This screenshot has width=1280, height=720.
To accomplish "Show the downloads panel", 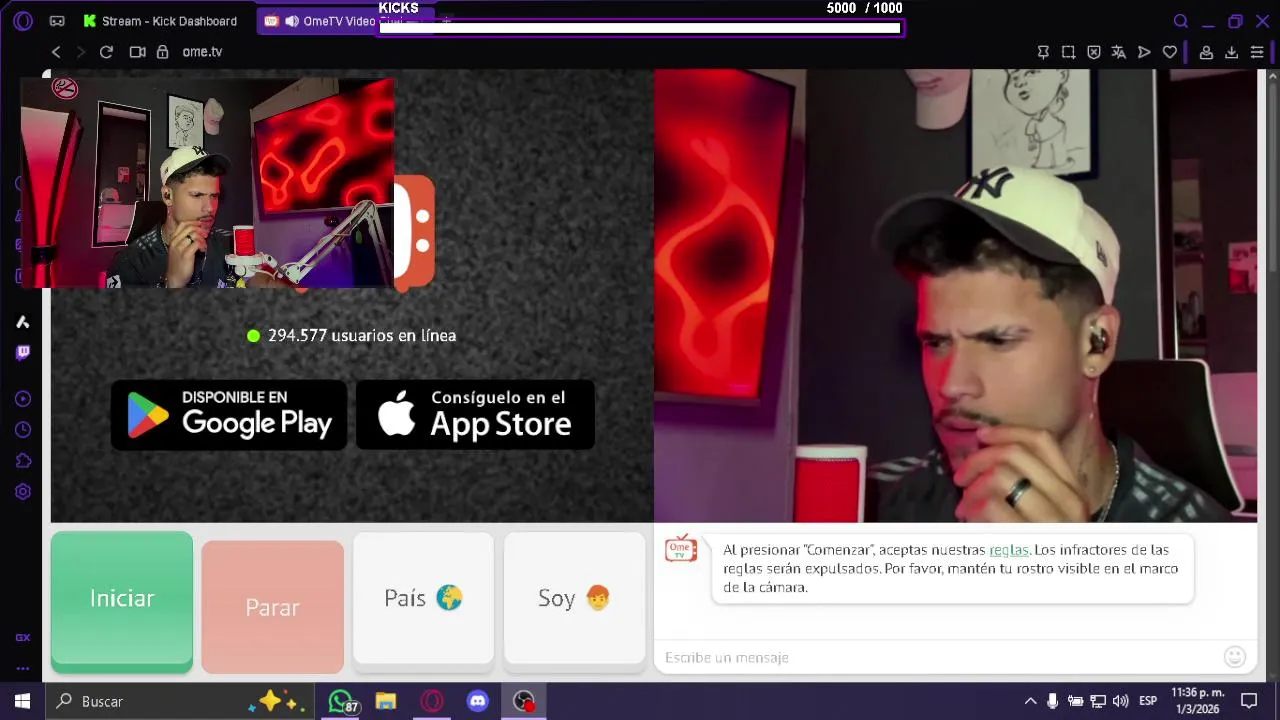I will (1231, 52).
